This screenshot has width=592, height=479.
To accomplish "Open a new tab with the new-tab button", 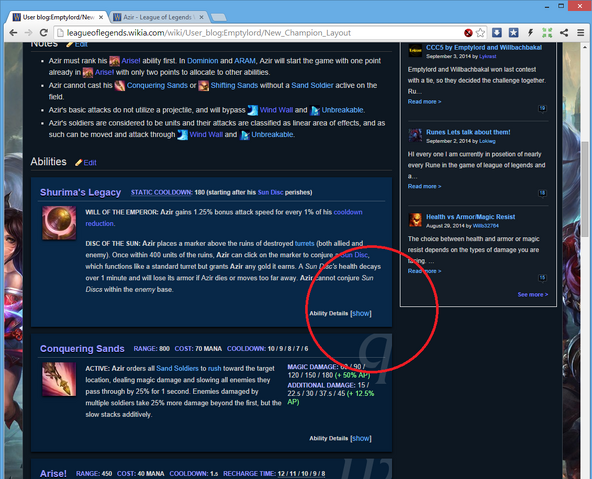I will pyautogui.click(x=219, y=17).
